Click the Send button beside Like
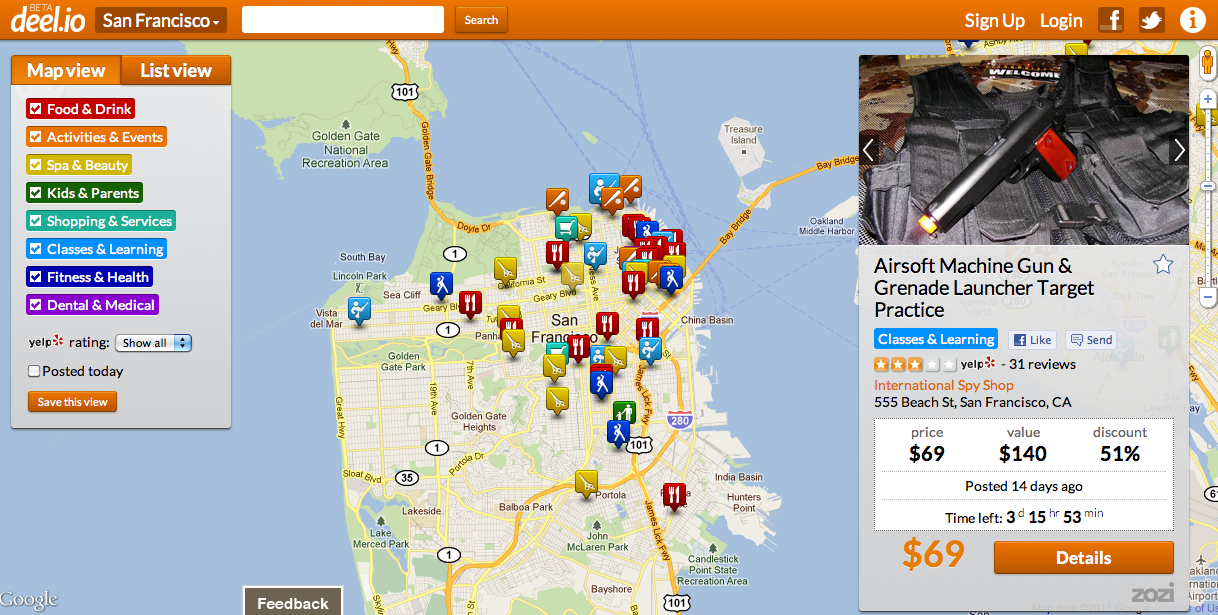This screenshot has width=1218, height=615. point(1091,340)
